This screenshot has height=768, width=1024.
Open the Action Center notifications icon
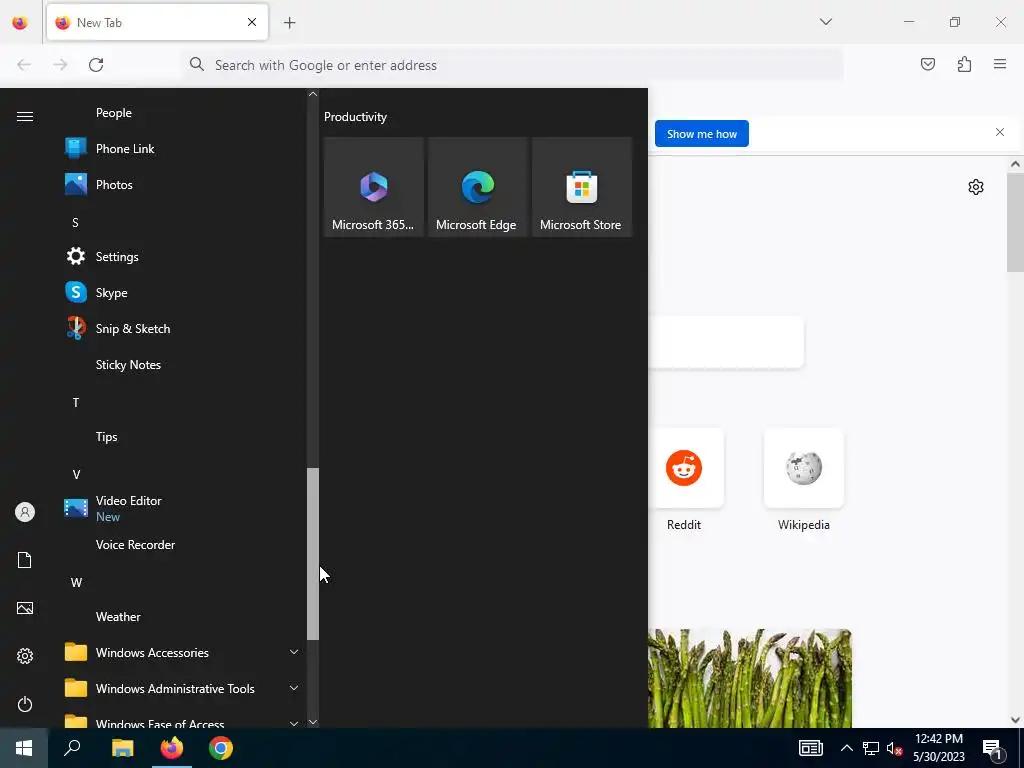click(992, 750)
